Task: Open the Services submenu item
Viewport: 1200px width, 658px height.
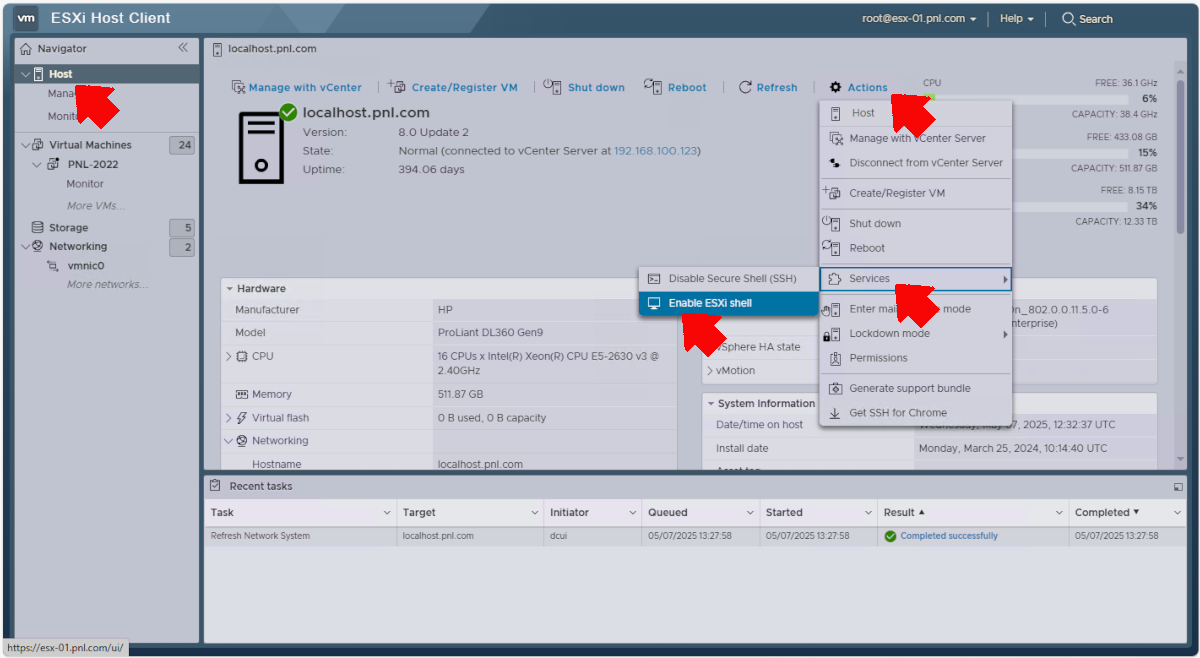Action: [x=915, y=279]
